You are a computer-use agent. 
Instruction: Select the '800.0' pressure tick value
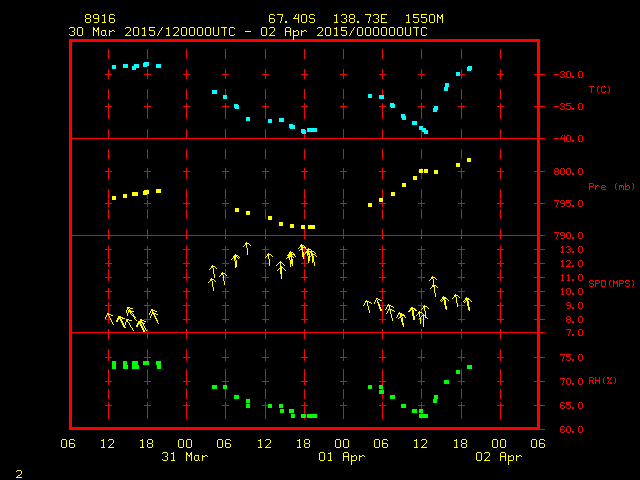(x=569, y=172)
